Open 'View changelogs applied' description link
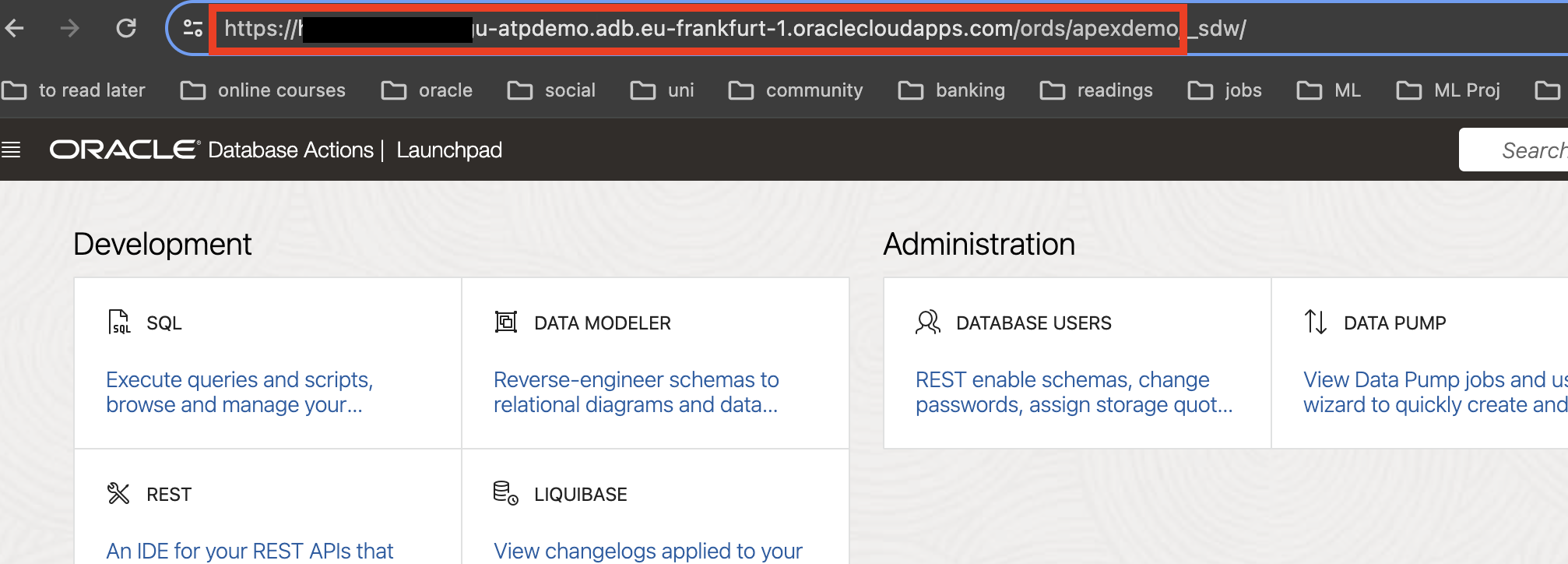 tap(648, 551)
